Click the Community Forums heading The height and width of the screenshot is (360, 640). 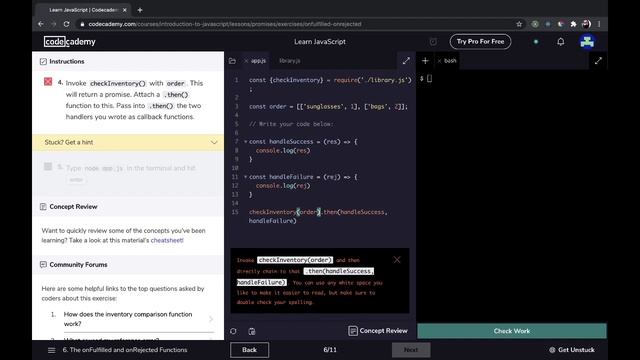pos(78,265)
